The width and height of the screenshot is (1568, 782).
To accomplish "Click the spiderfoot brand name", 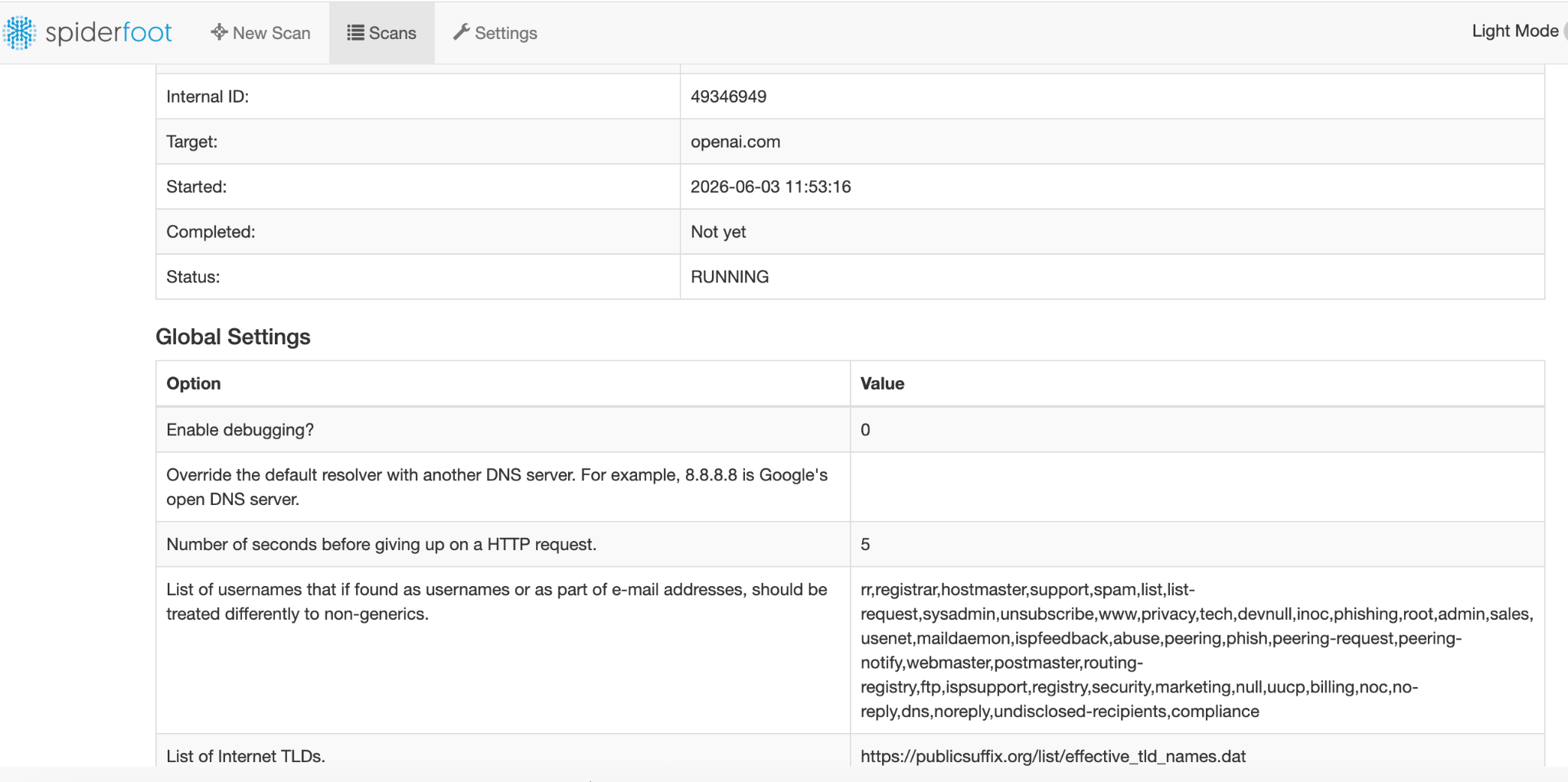I will pyautogui.click(x=109, y=32).
